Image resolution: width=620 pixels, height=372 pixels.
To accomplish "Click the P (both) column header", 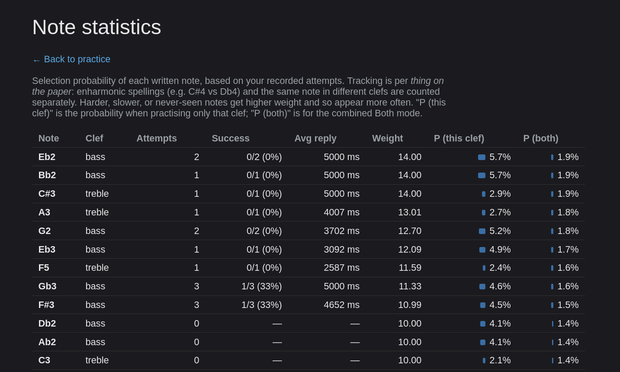I will [x=541, y=138].
